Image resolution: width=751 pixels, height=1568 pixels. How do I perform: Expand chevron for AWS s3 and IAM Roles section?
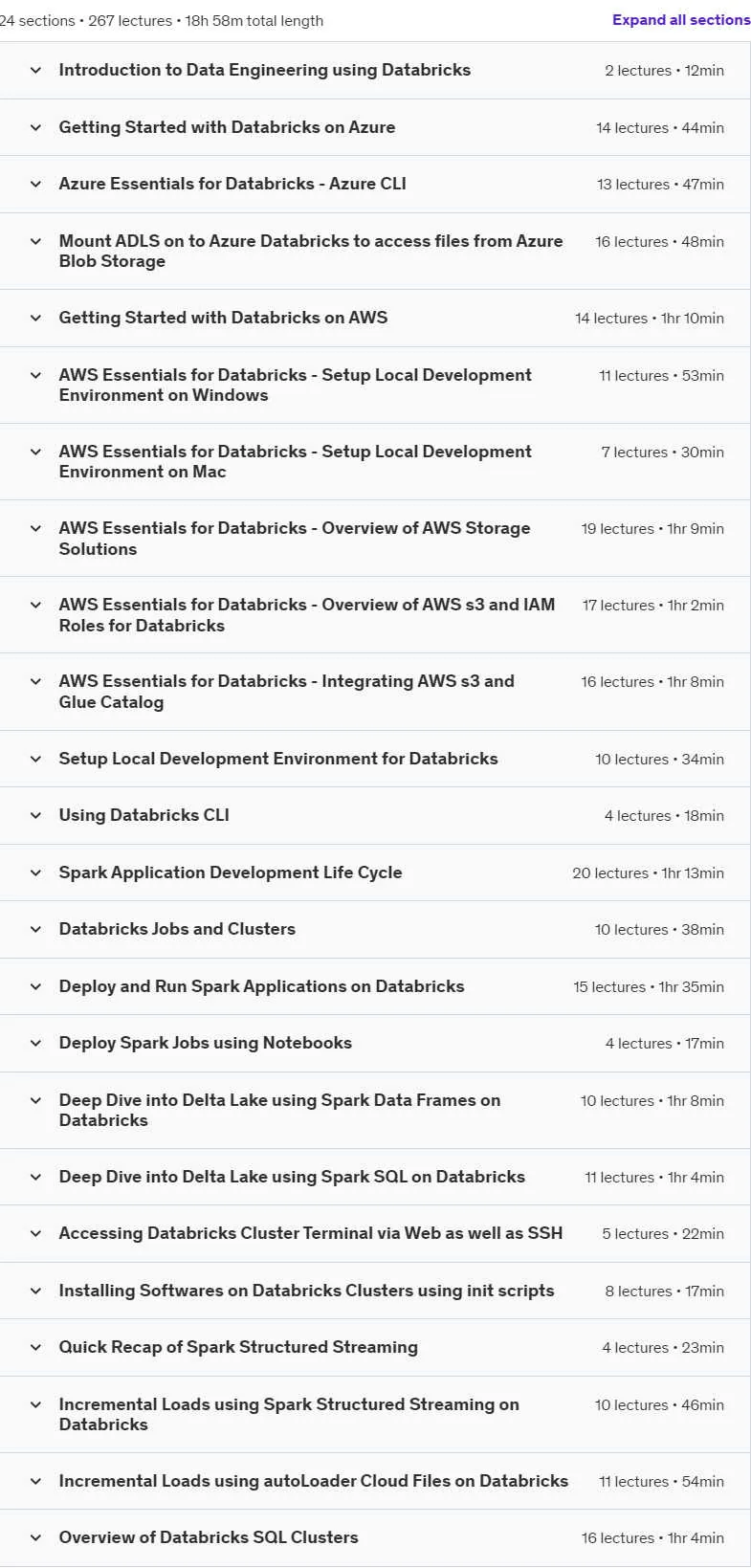pos(35,605)
